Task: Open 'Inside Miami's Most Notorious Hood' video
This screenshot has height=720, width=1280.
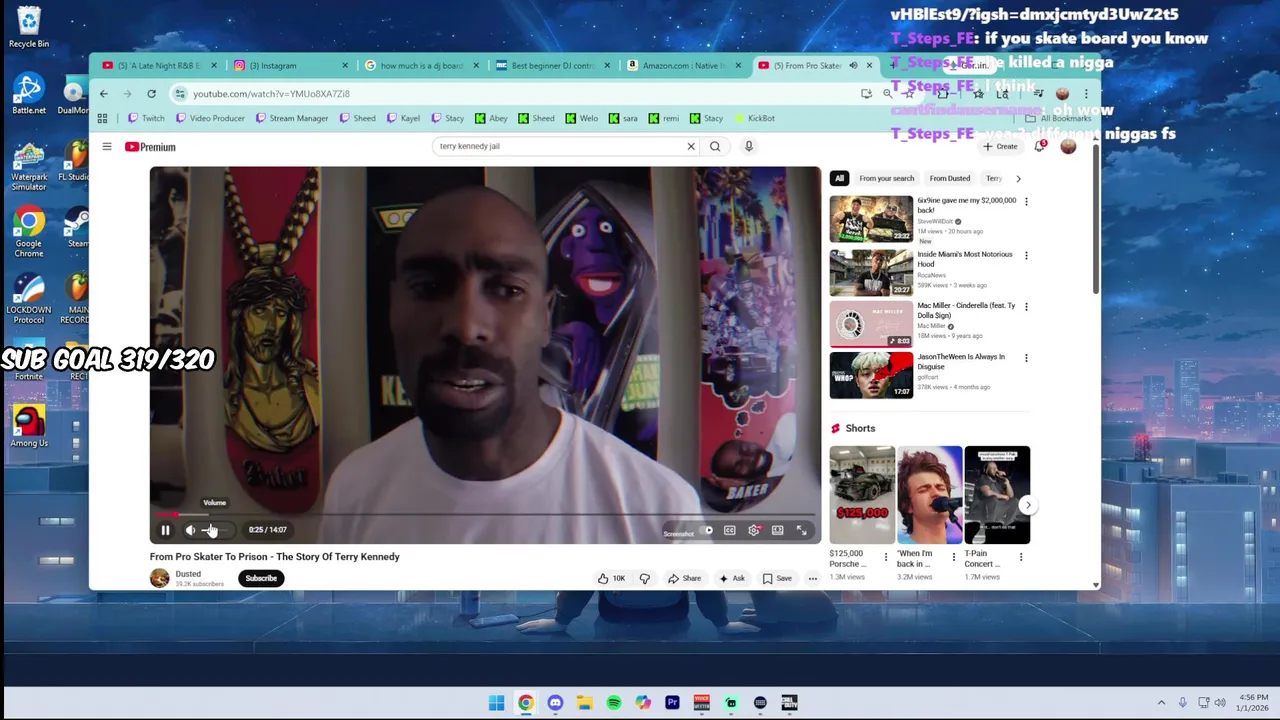Action: tap(871, 272)
